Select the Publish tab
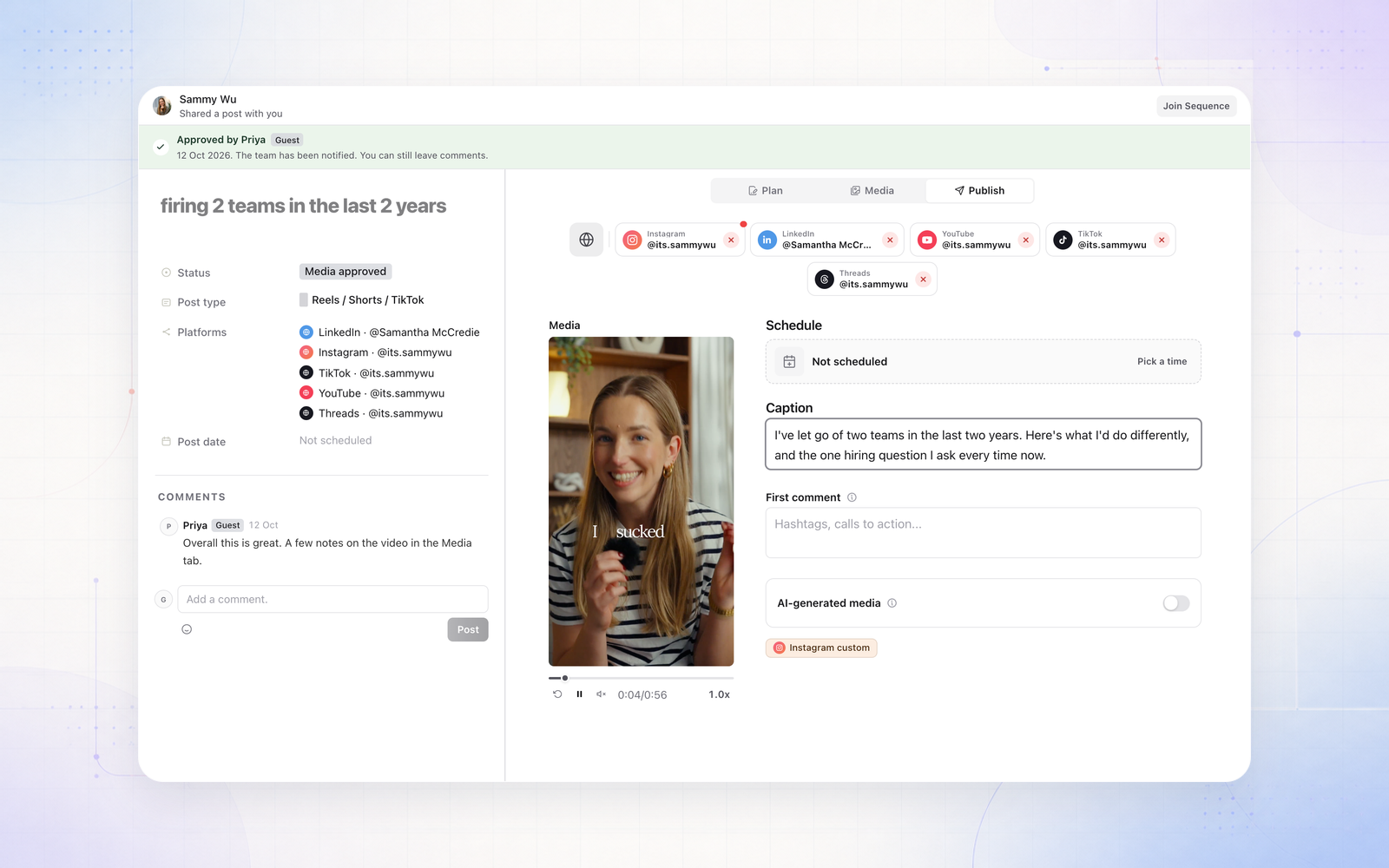 [x=979, y=191]
